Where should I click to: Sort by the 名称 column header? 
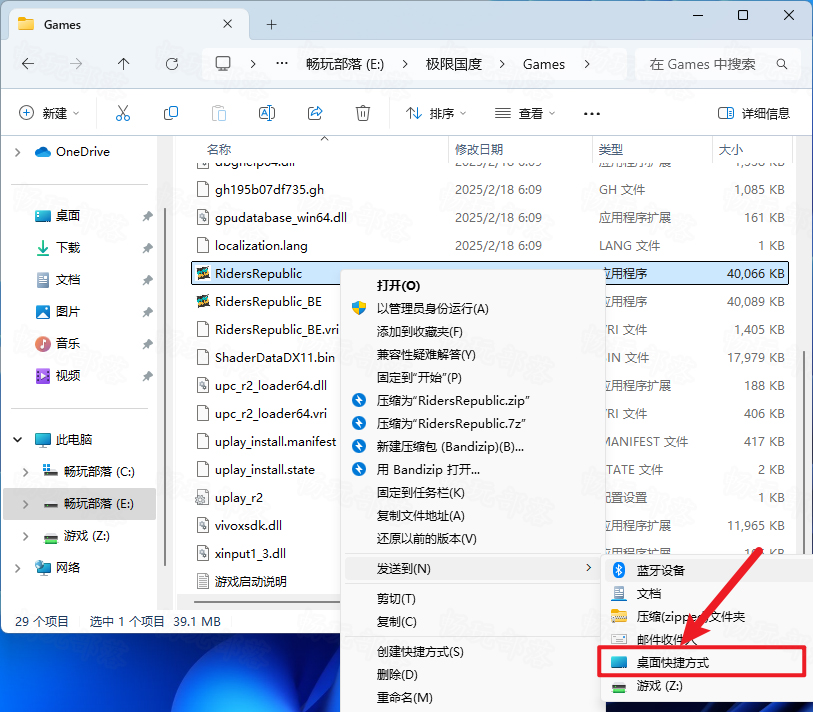(219, 149)
